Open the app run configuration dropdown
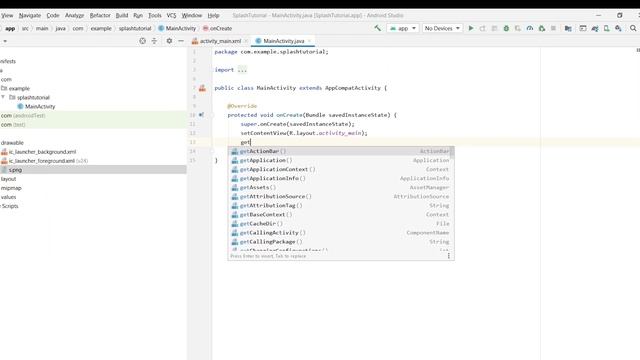The width and height of the screenshot is (640, 360). pos(403,28)
